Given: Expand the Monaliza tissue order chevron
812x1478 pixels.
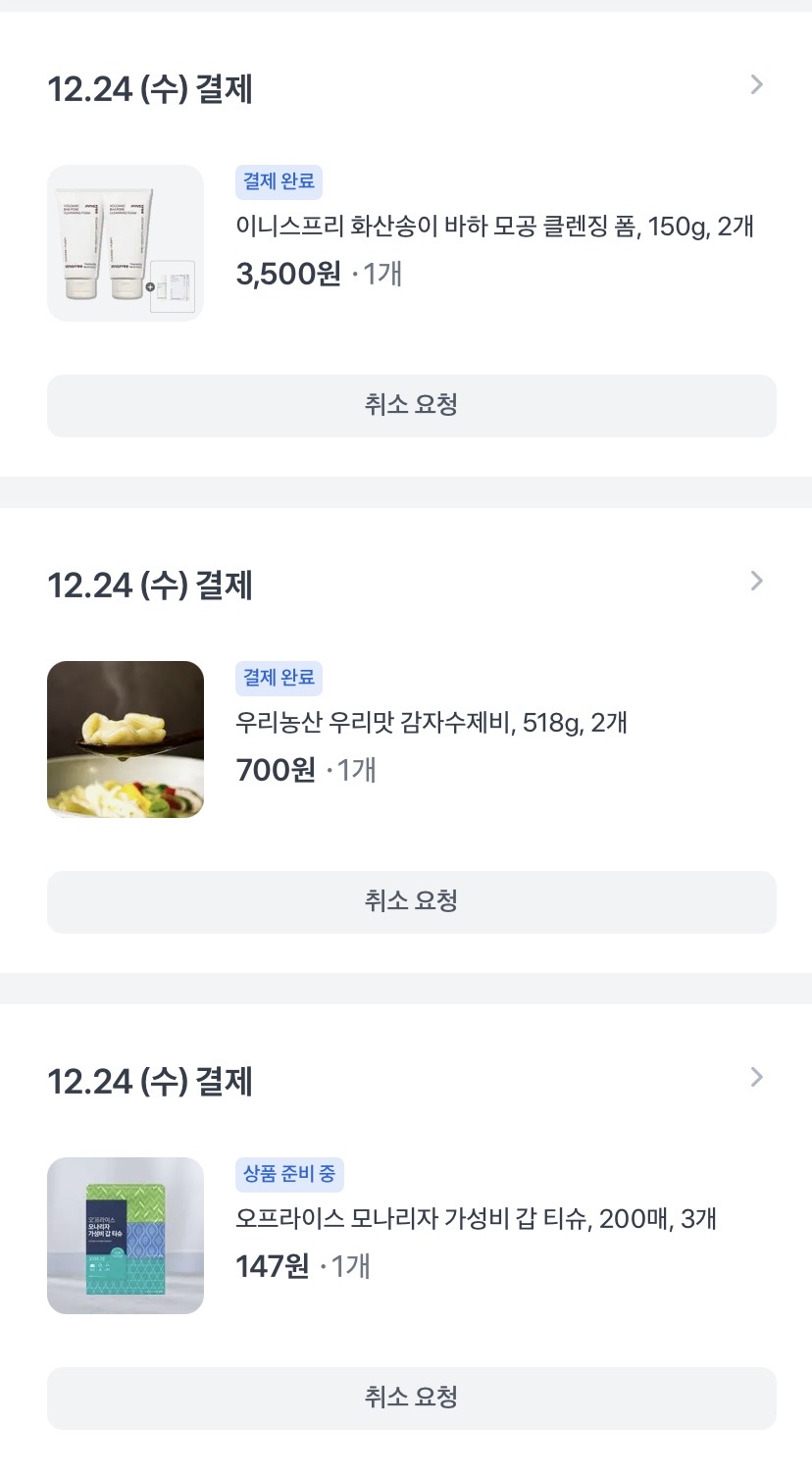Looking at the screenshot, I should pos(756,1078).
